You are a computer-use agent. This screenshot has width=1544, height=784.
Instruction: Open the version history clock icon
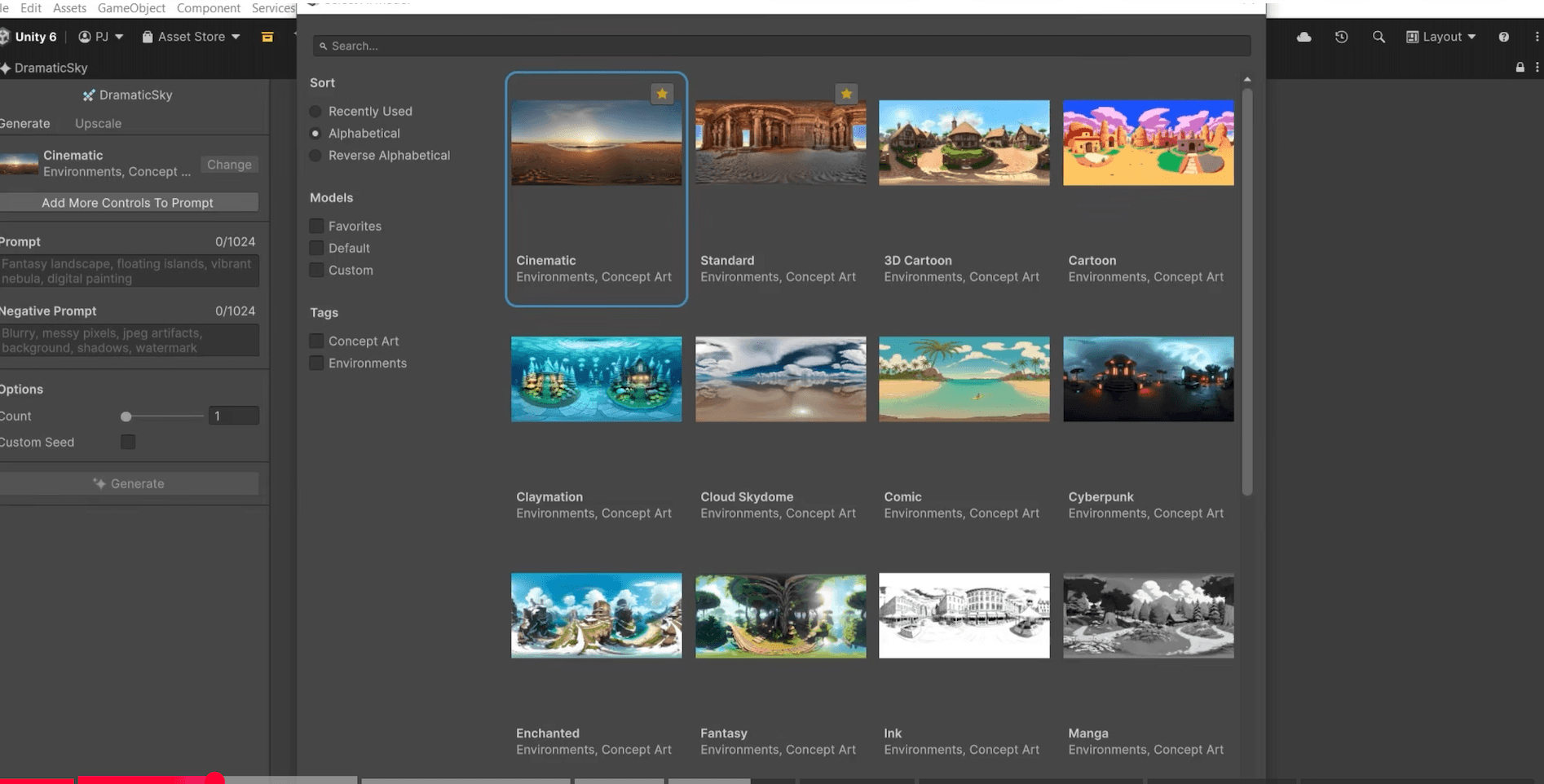click(1341, 37)
